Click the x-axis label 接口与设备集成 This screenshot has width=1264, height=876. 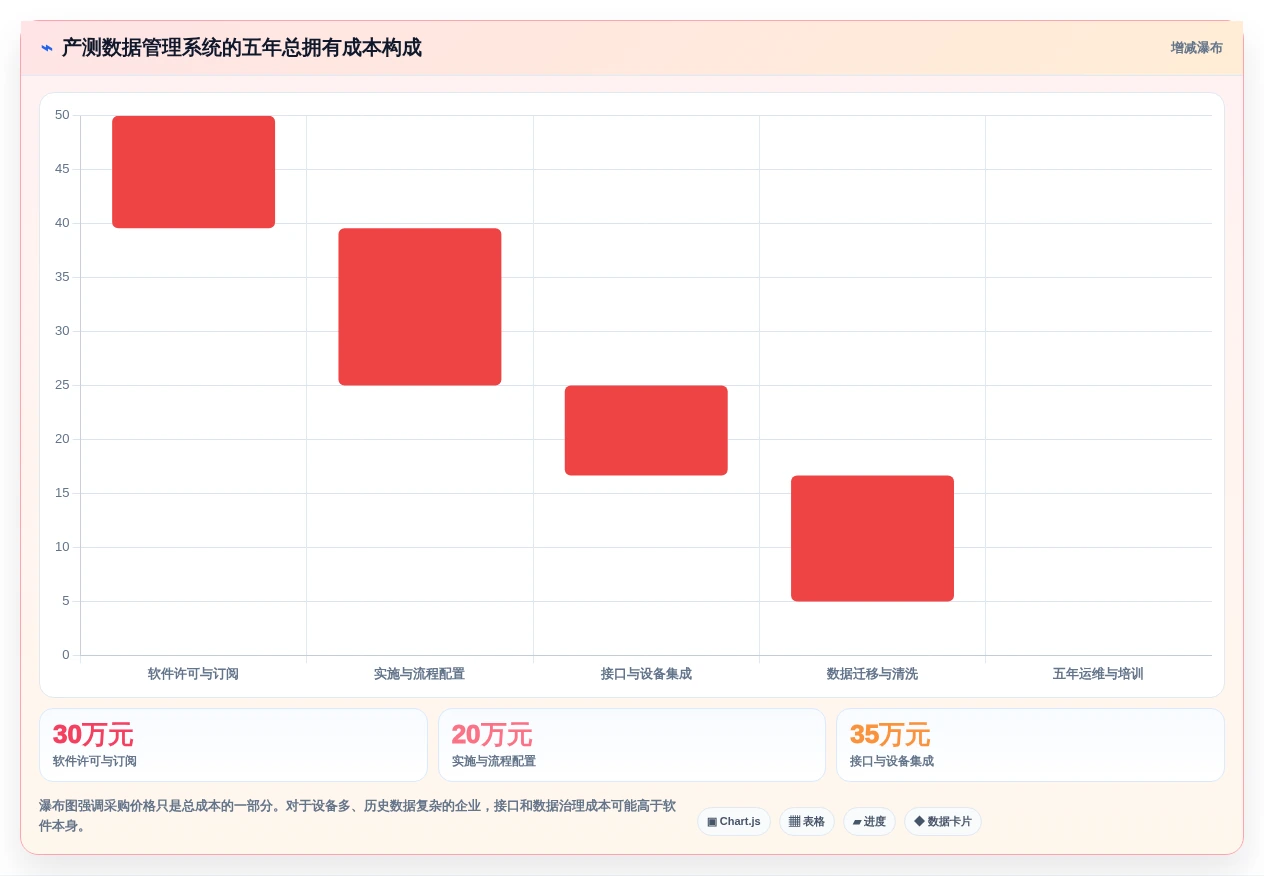point(646,674)
